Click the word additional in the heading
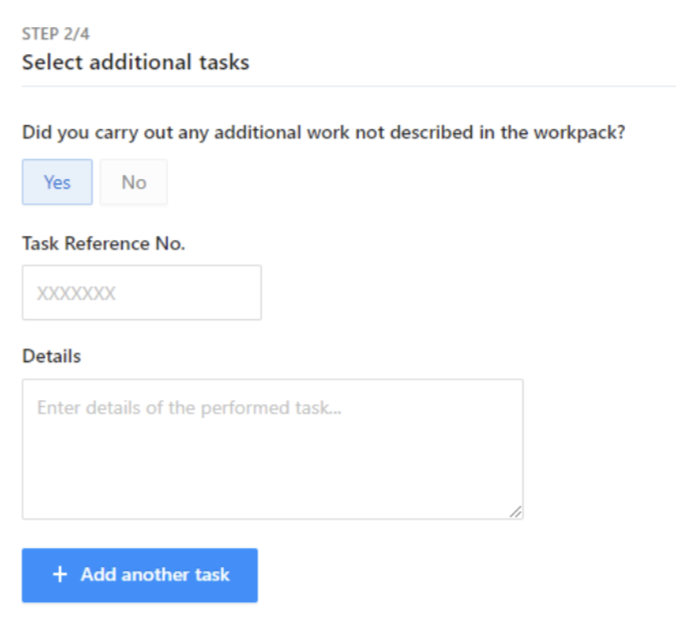 [136, 63]
